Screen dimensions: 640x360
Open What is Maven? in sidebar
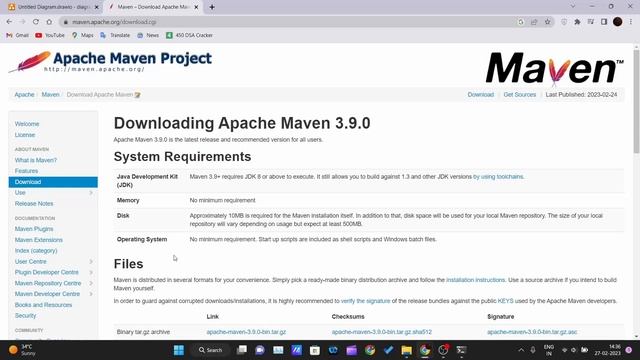36,160
